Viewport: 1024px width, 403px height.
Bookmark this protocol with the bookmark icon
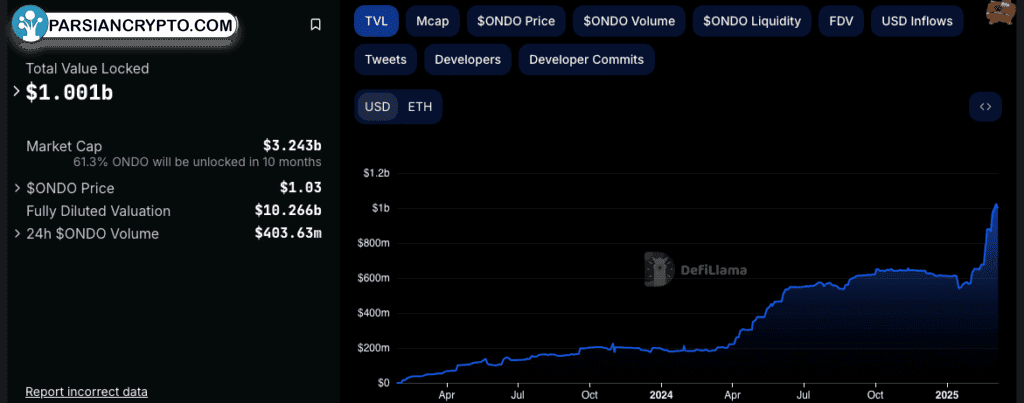point(315,25)
